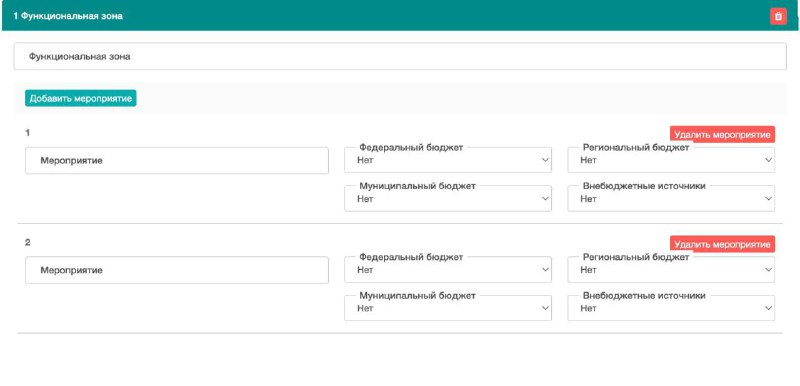Remove activity 1 with Удалить мероприятие
The image size is (800, 386).
722,135
